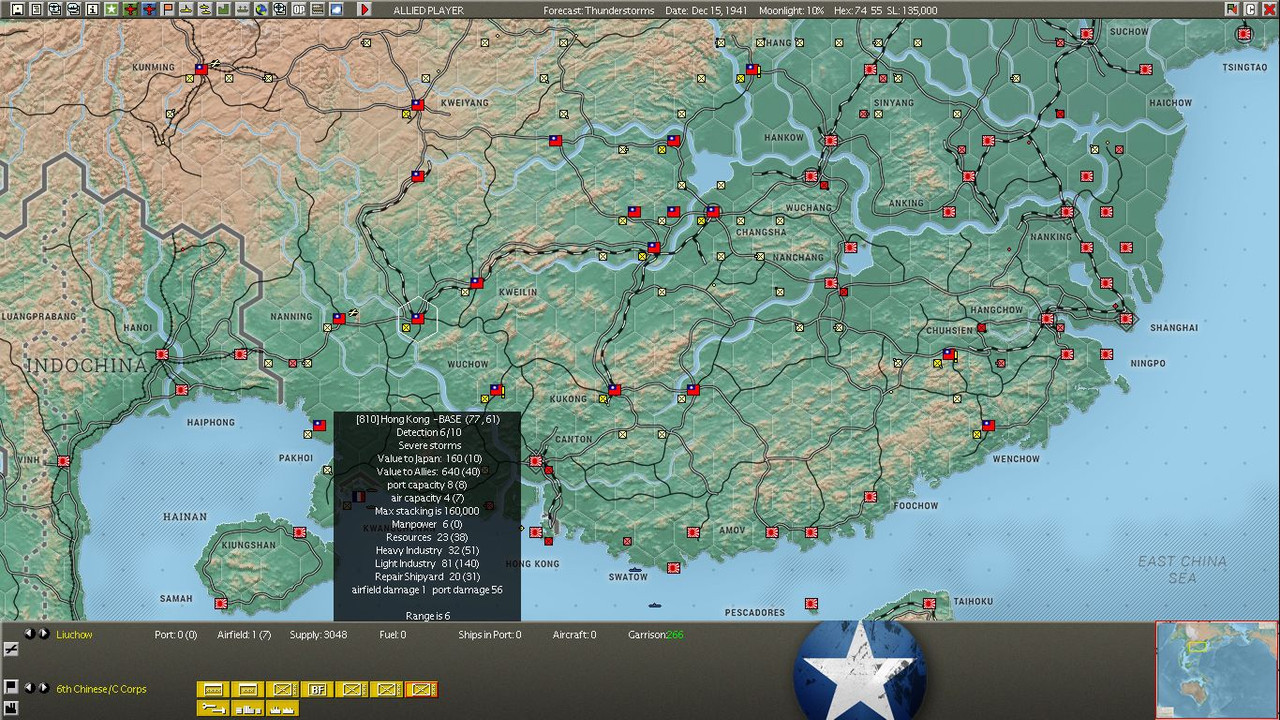Click the 'Supply: 3048' value
Image resolution: width=1280 pixels, height=720 pixels.
318,635
